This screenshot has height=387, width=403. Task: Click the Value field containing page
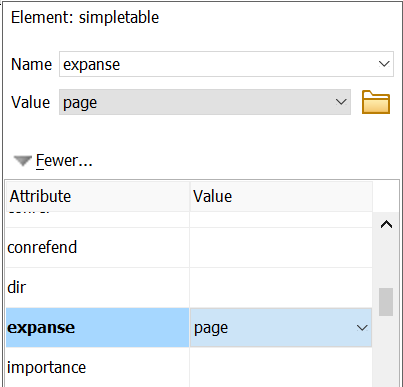point(205,102)
